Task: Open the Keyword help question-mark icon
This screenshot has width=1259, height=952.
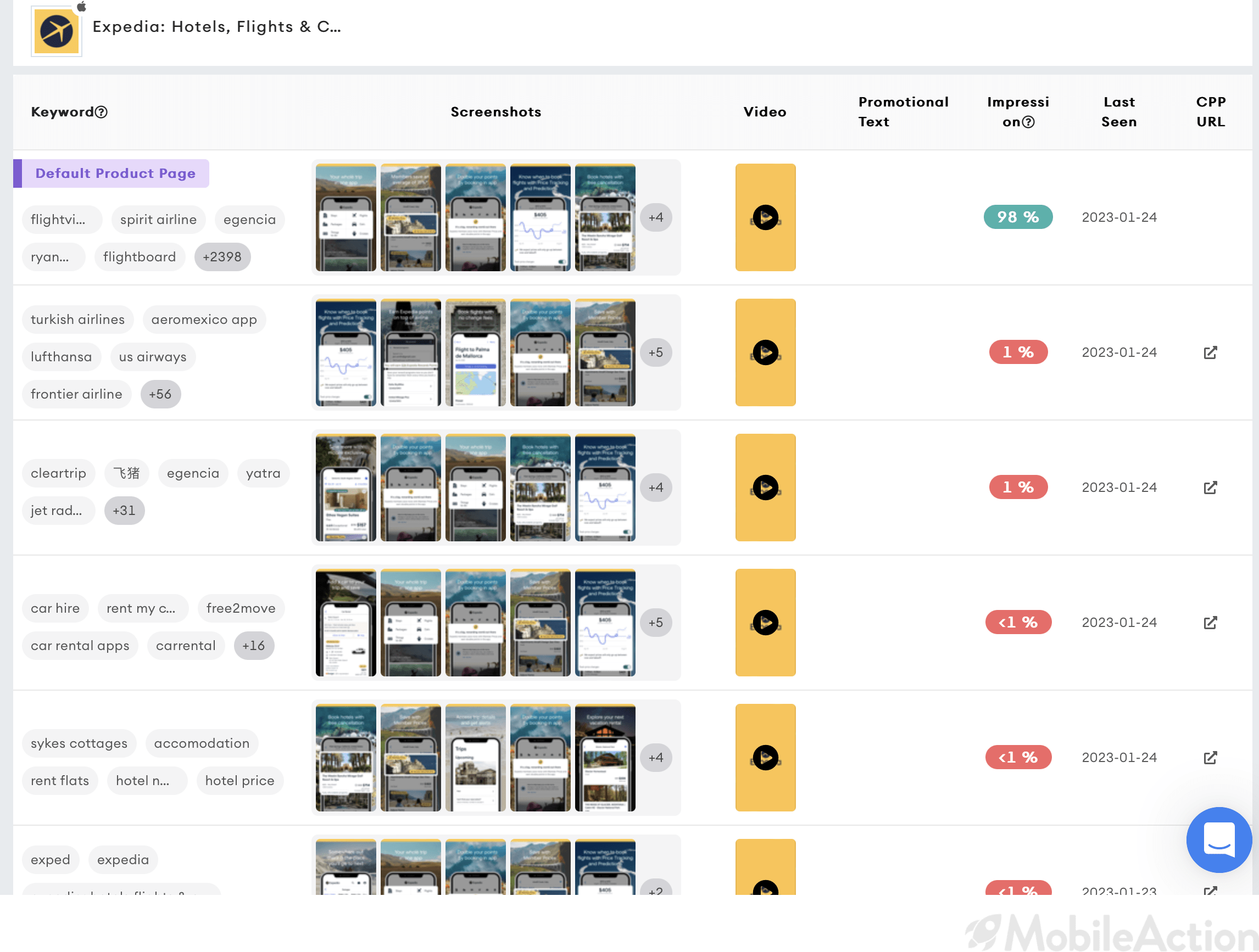Action: tap(101, 112)
